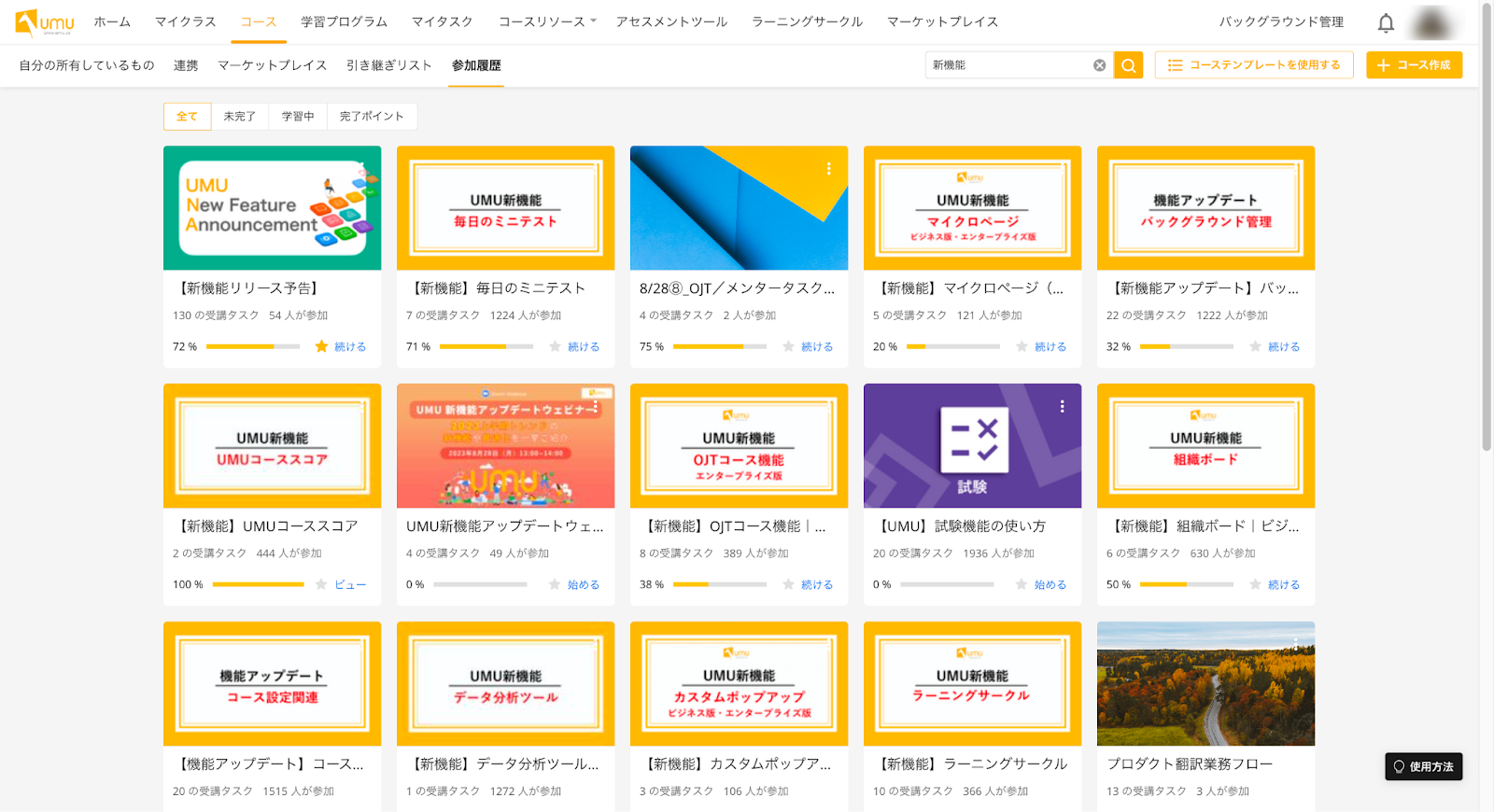1494x812 pixels.
Task: Go to ホーム menu
Action: click(x=112, y=21)
